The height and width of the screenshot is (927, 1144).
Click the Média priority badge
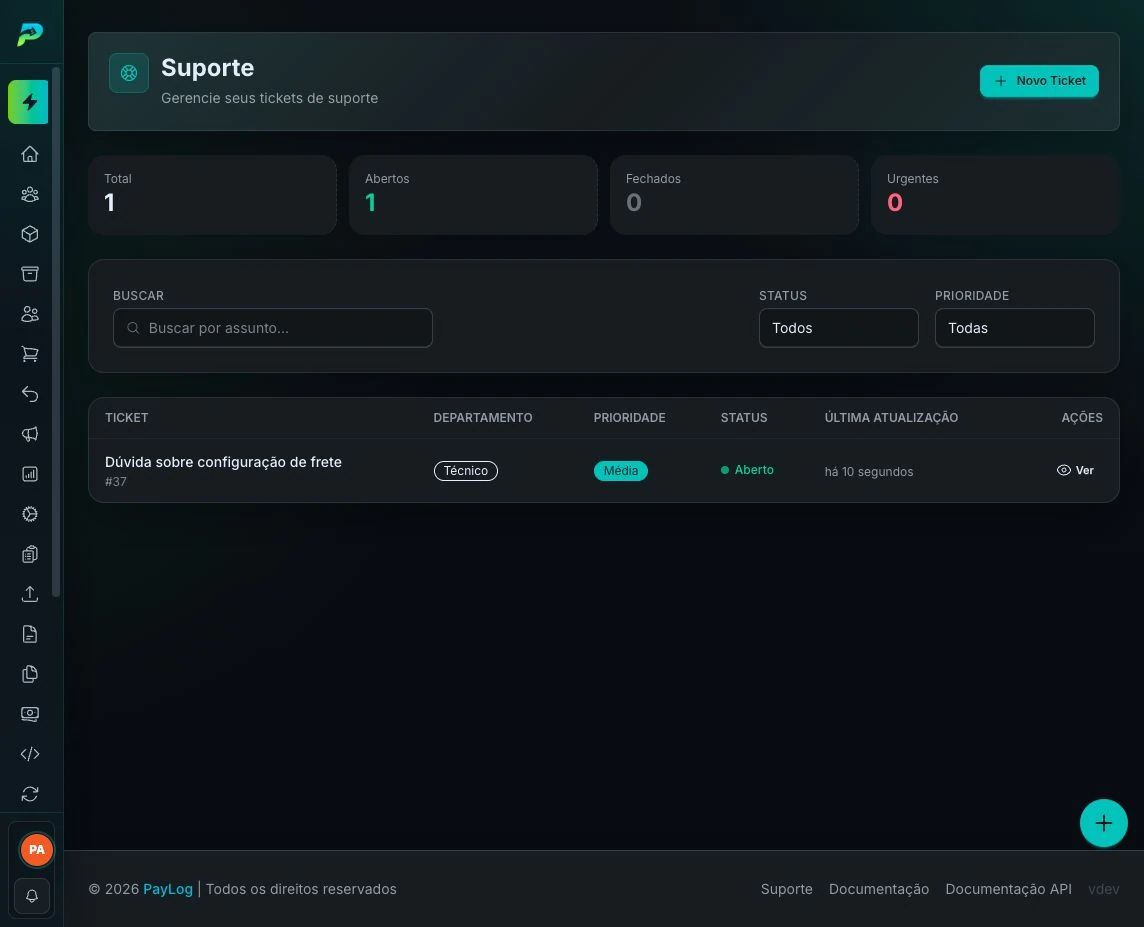pos(621,471)
